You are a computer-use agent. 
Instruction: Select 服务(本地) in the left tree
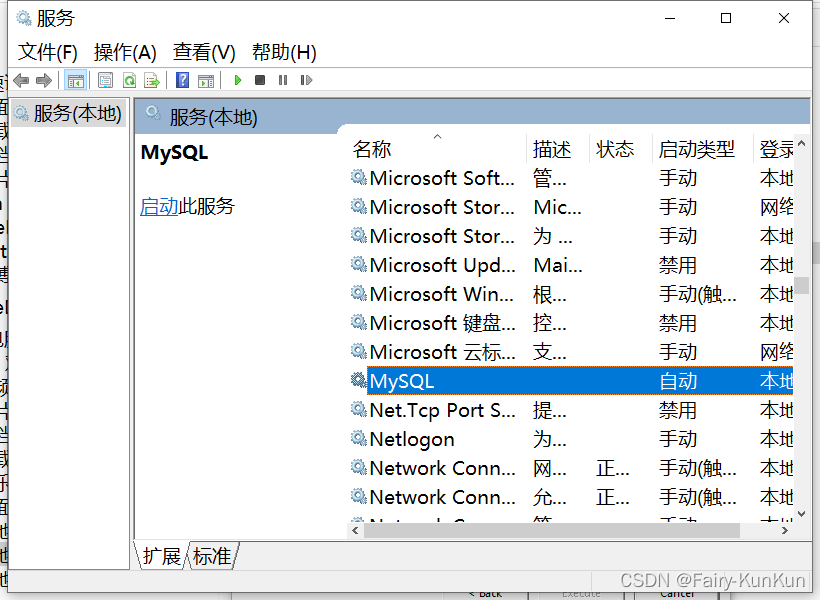point(69,113)
